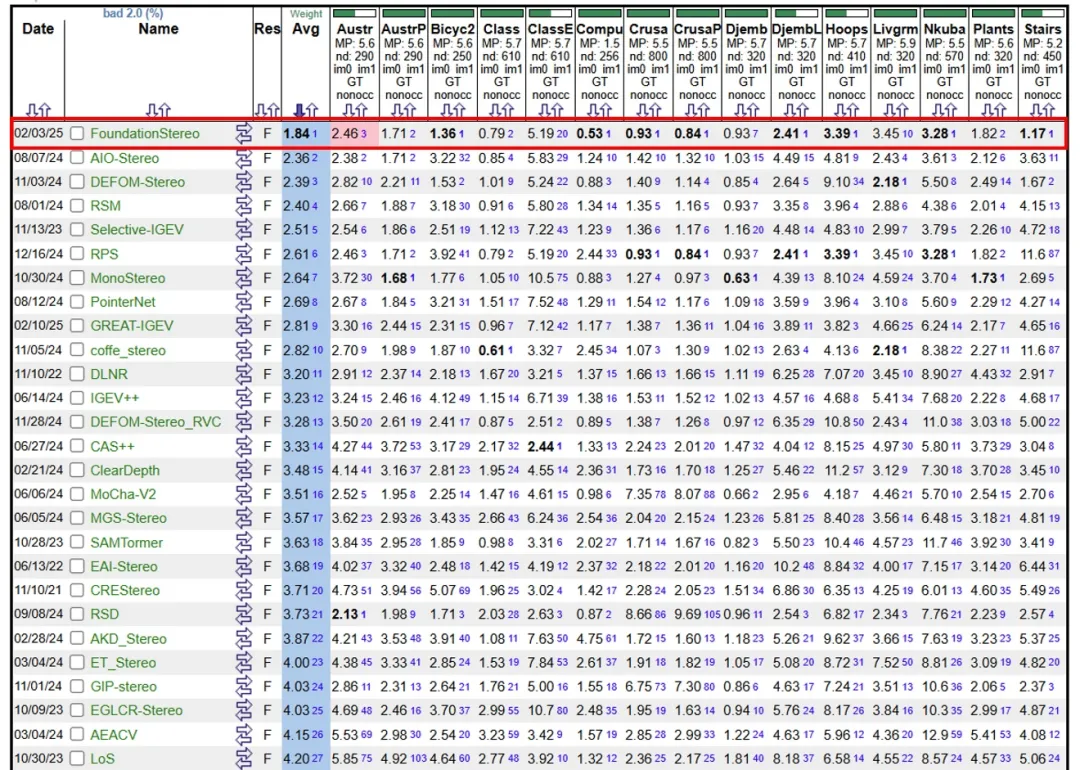This screenshot has height=770, width=1080.
Task: Click the bold 2.13 Austr value for RSD
Action: click(344, 614)
